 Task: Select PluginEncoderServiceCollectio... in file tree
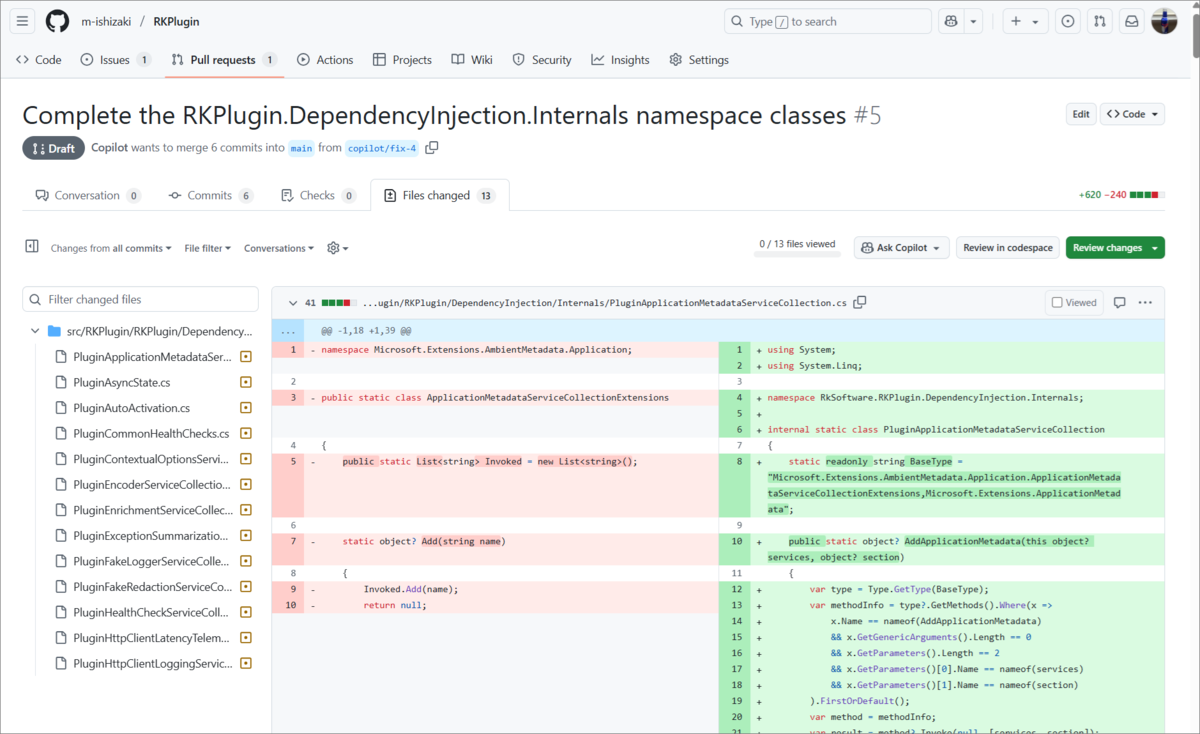tap(152, 484)
